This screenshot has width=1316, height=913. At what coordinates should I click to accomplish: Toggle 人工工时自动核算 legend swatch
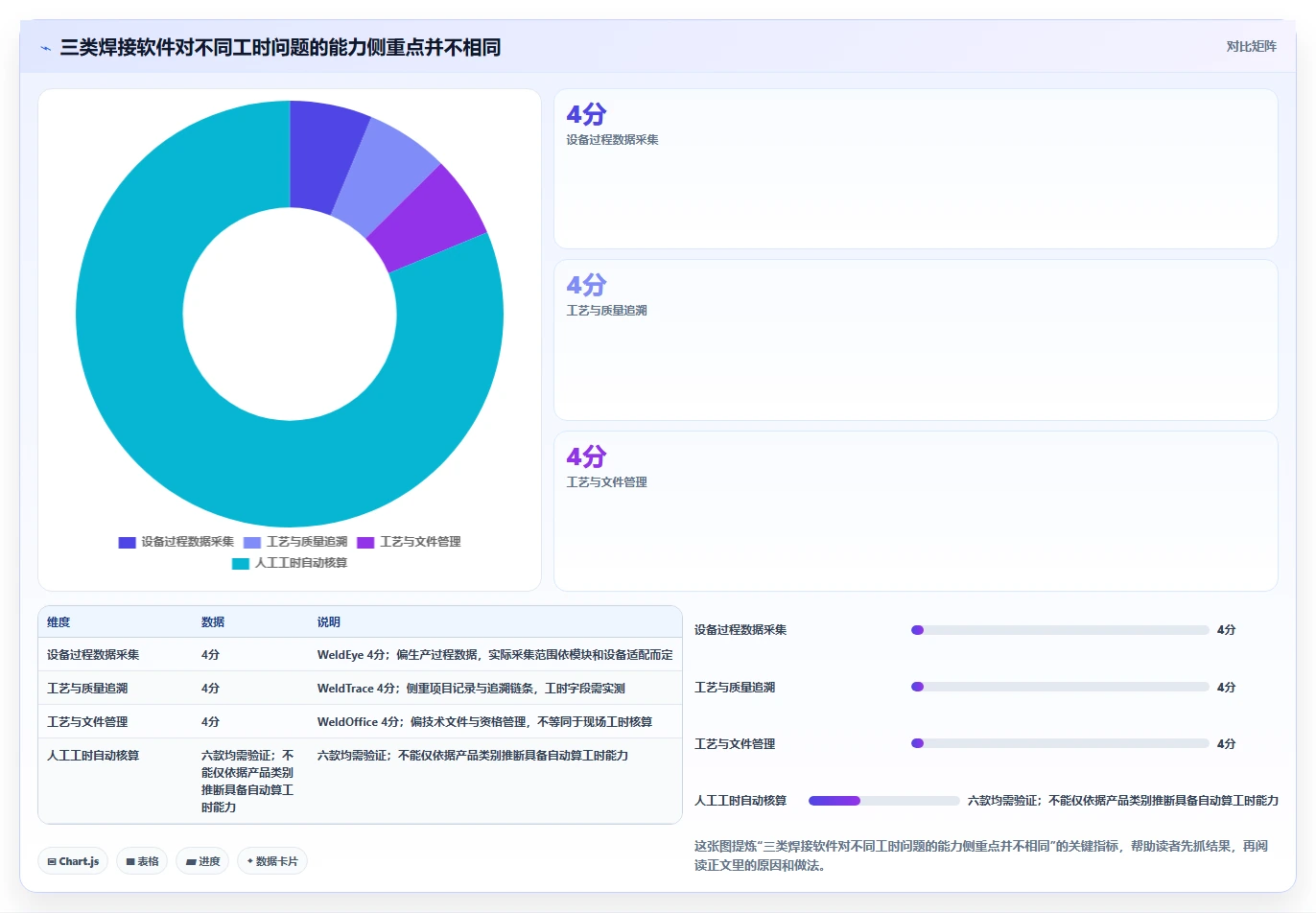pos(241,563)
